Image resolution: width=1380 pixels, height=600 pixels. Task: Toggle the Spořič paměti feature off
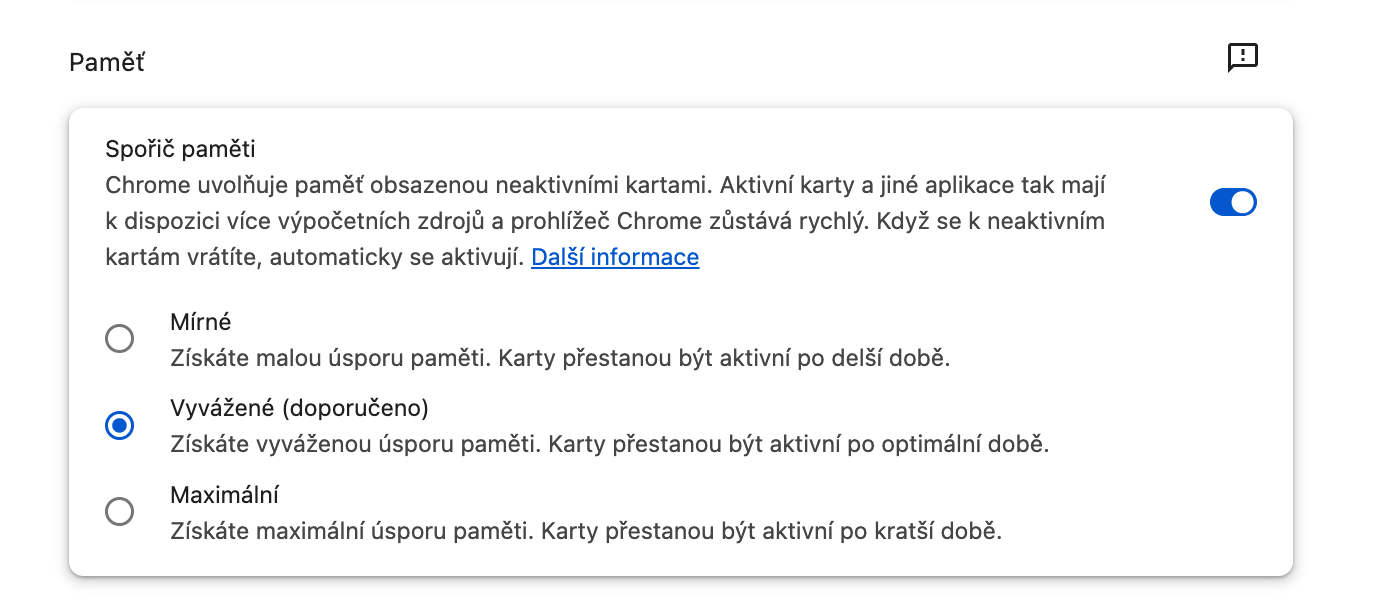(1233, 201)
